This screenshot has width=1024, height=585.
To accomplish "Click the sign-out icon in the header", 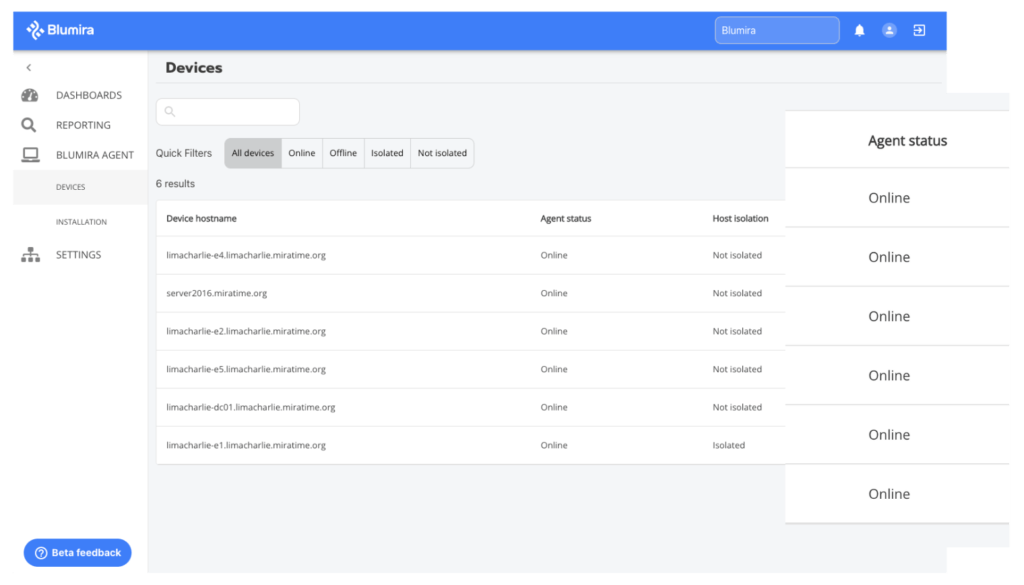I will [x=919, y=30].
